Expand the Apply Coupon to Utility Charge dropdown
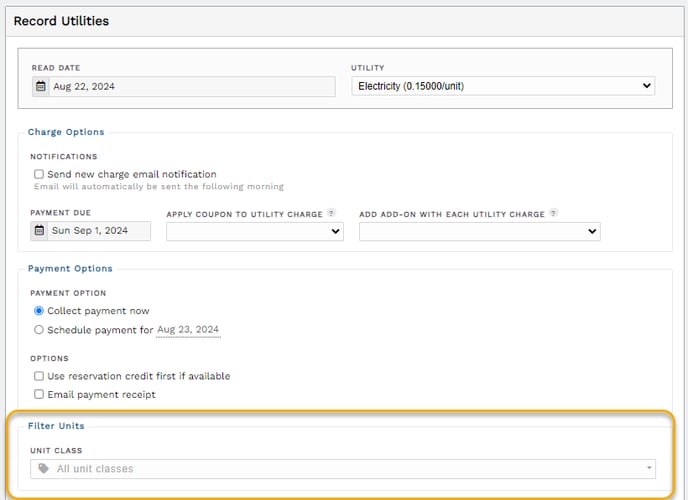 click(254, 231)
